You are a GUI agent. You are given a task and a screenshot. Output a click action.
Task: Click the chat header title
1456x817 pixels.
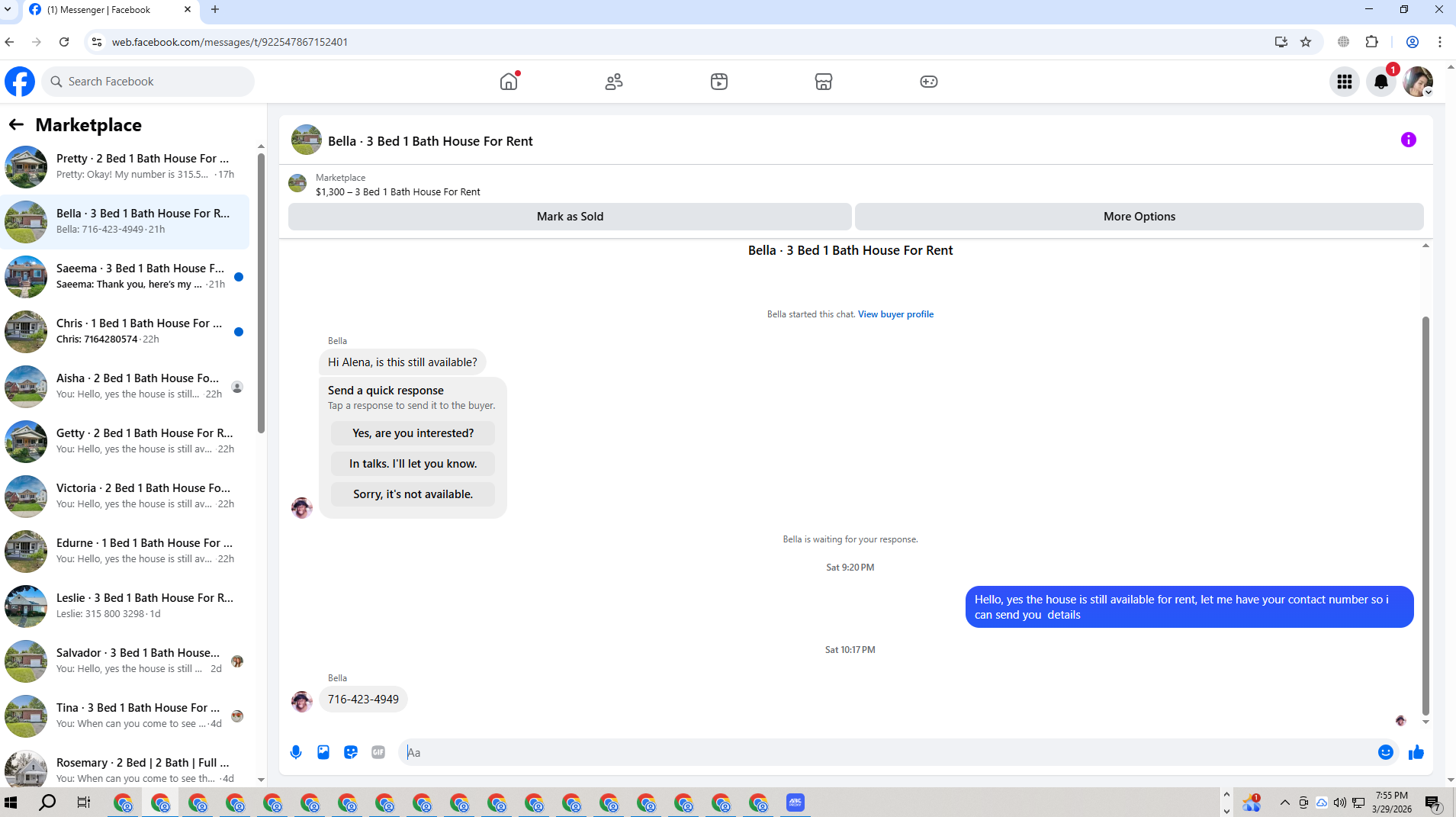click(430, 141)
